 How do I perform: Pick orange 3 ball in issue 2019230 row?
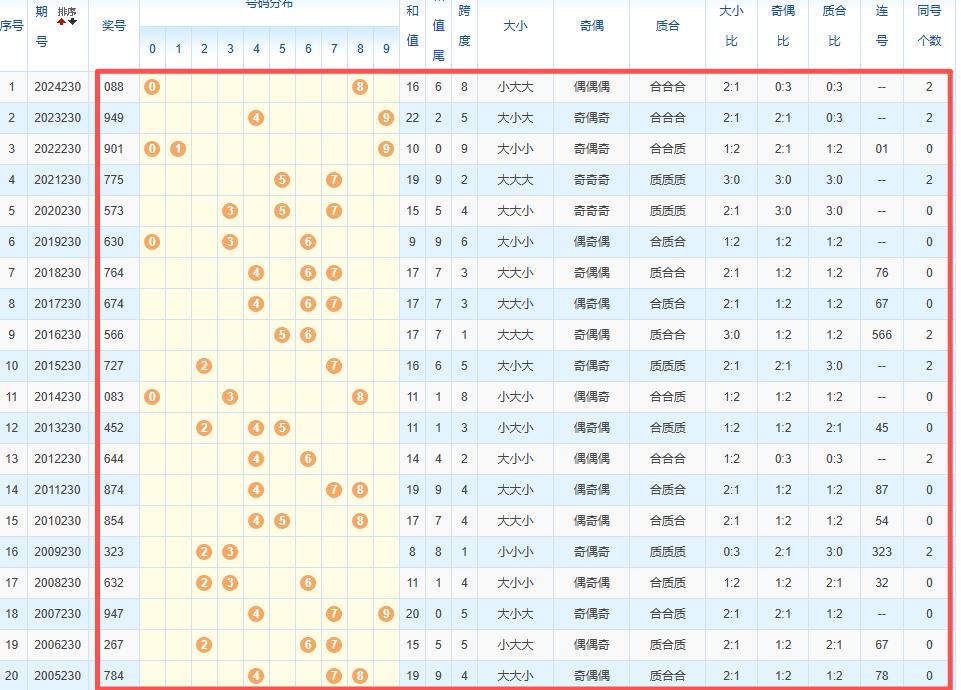[230, 242]
